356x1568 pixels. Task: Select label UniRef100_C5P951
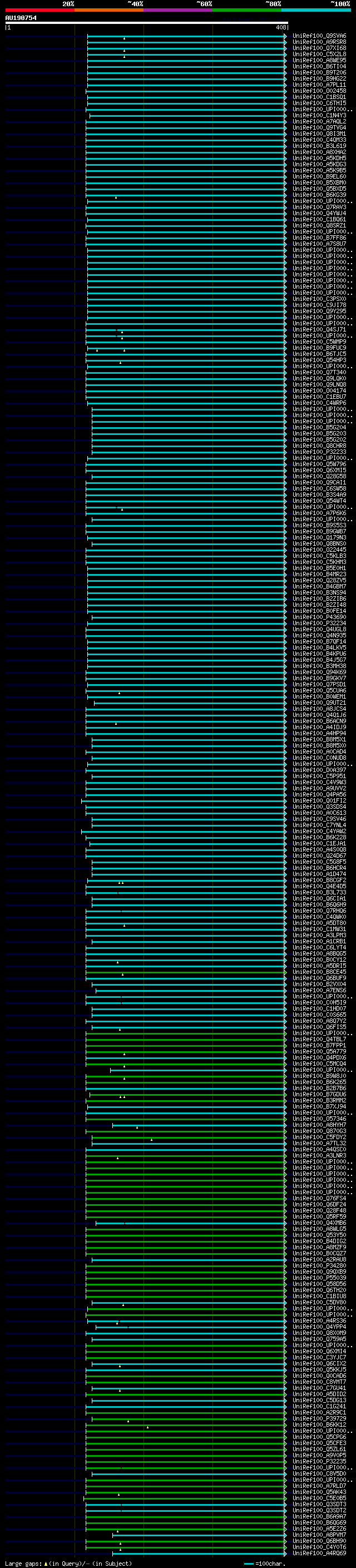coord(319,776)
